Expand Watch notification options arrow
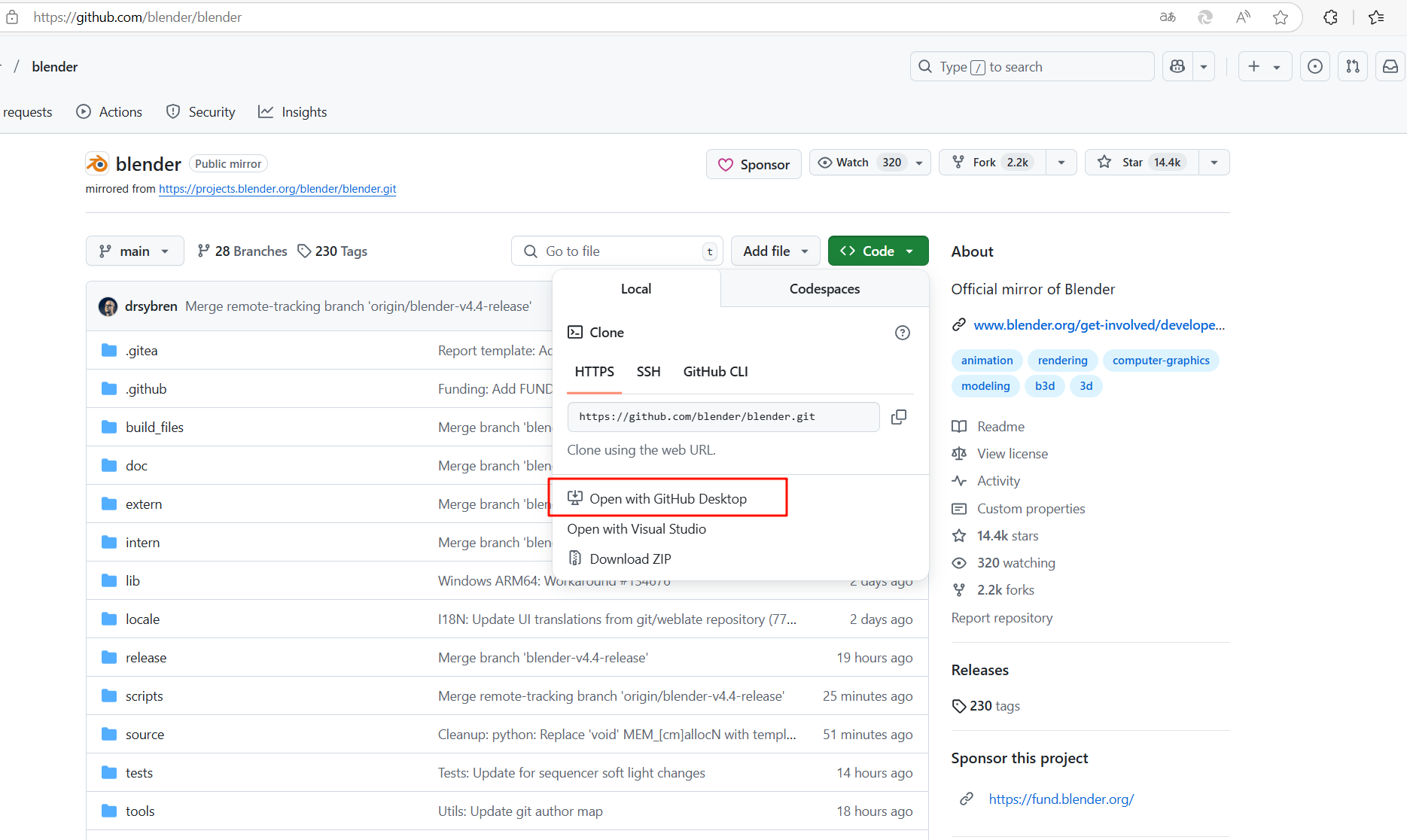This screenshot has height=840, width=1407. point(918,163)
